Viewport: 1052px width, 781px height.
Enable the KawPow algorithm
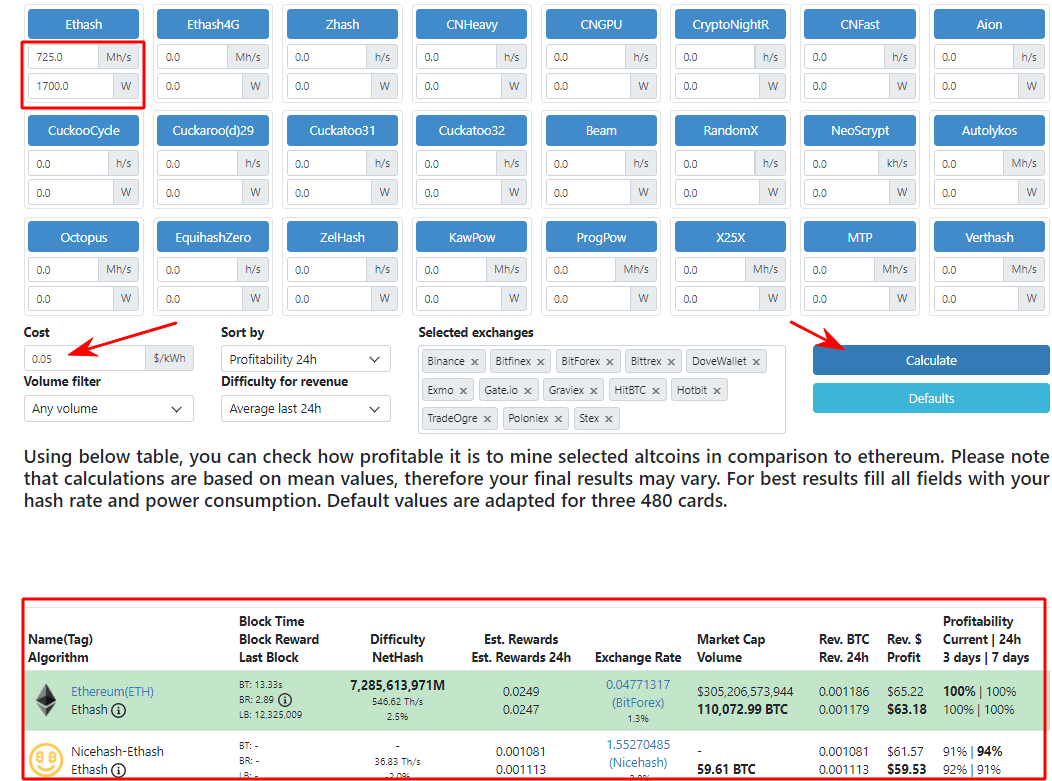point(472,238)
